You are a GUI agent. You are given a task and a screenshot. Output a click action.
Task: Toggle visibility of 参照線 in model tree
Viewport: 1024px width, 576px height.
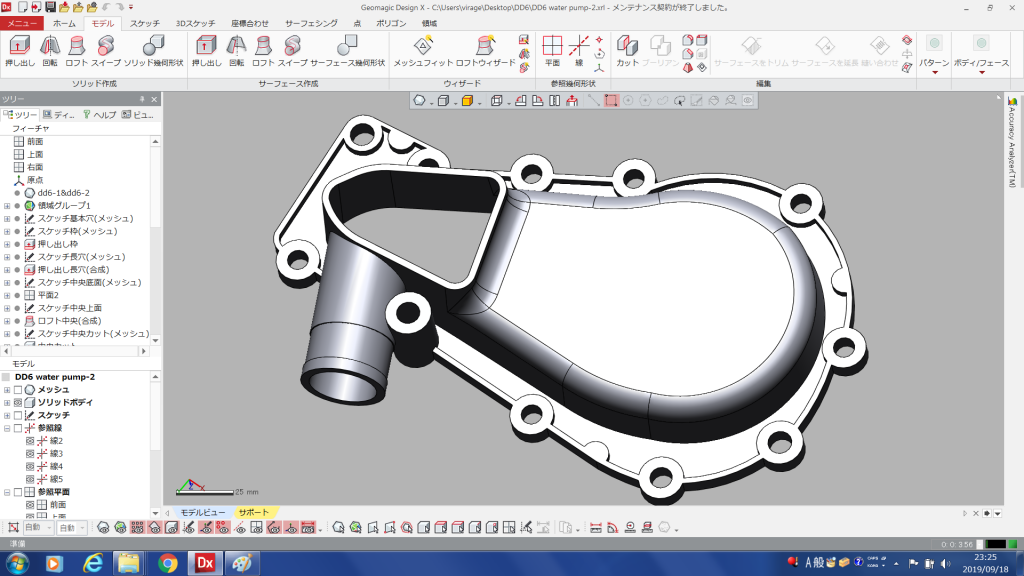pyautogui.click(x=18, y=428)
